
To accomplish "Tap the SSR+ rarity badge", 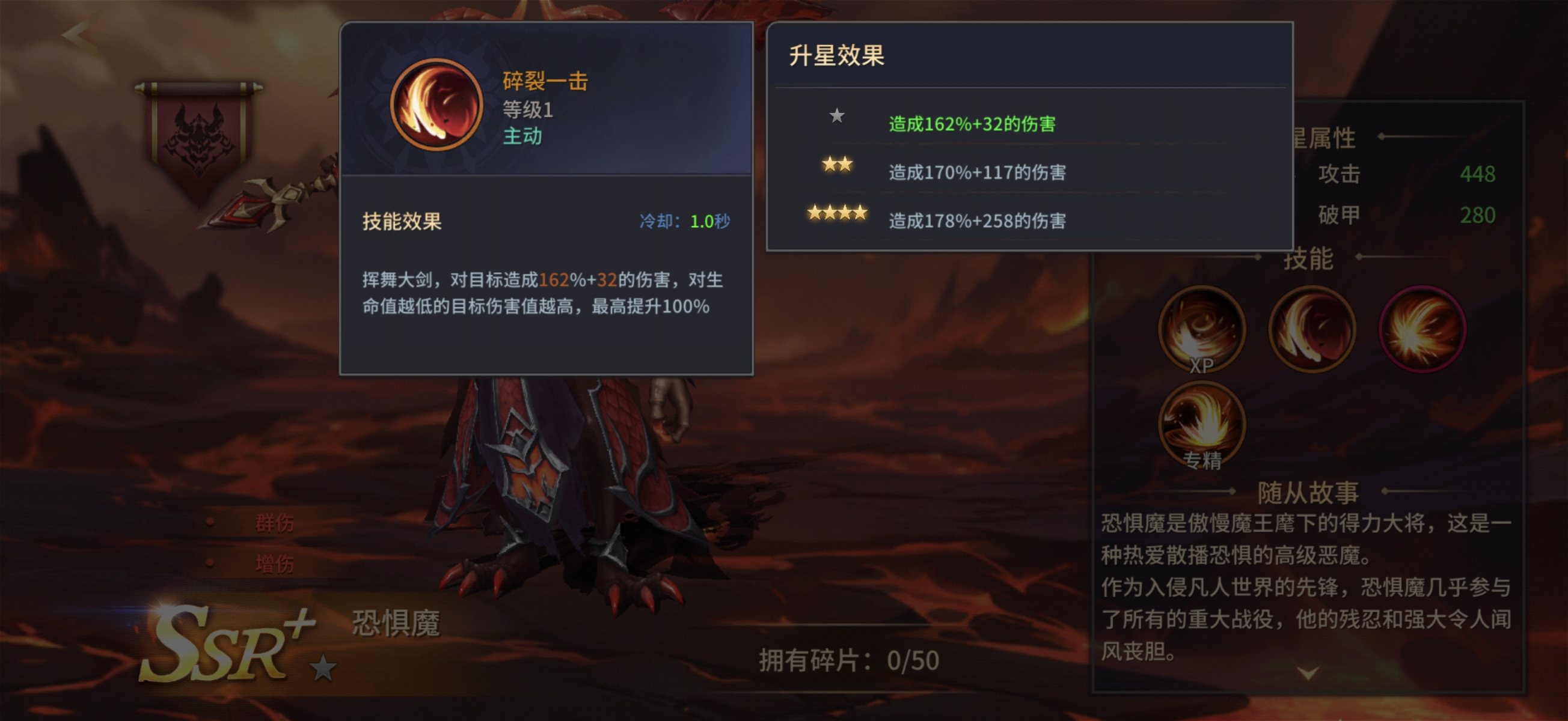I will 228,646.
